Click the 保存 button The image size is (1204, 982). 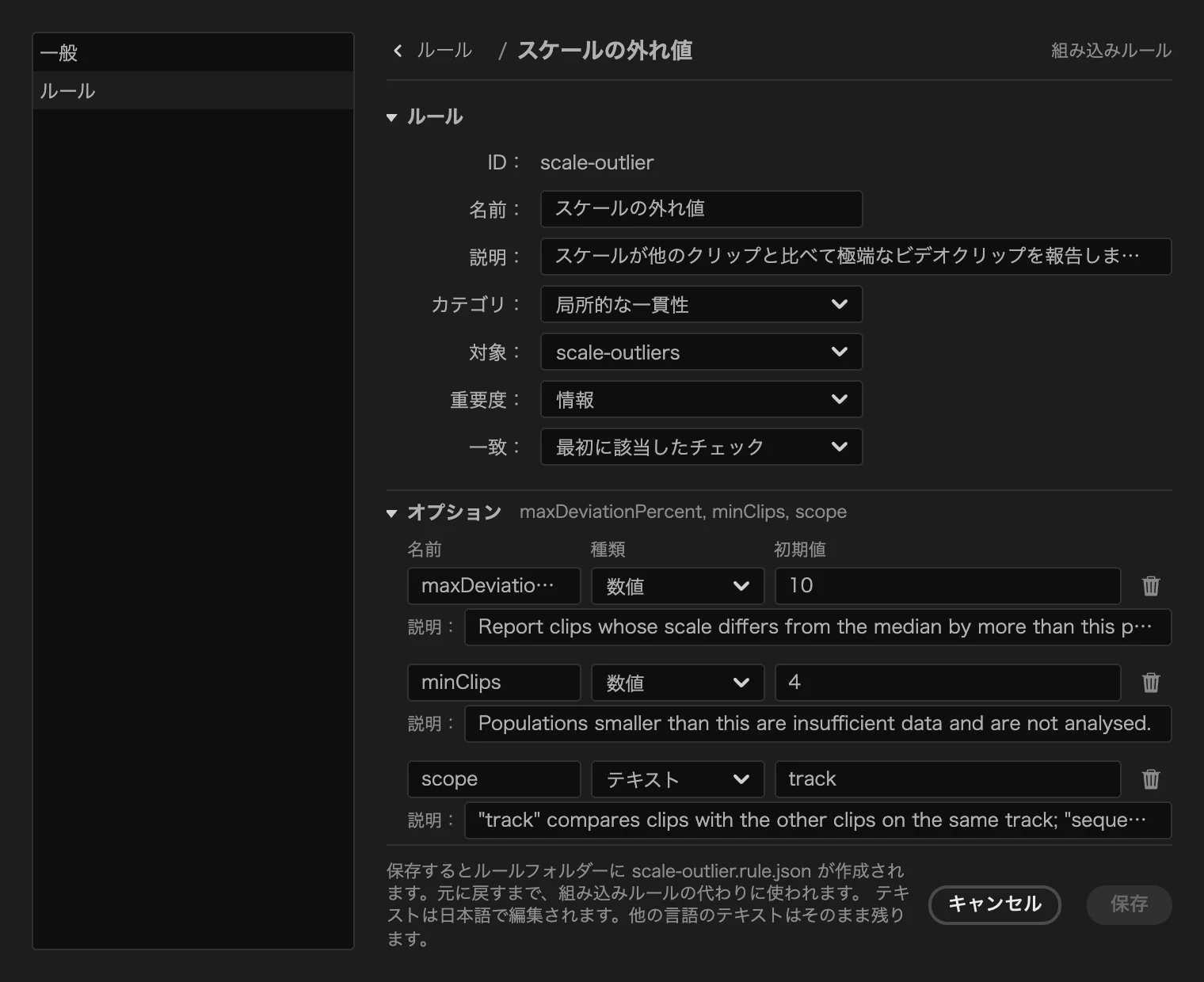point(1129,904)
